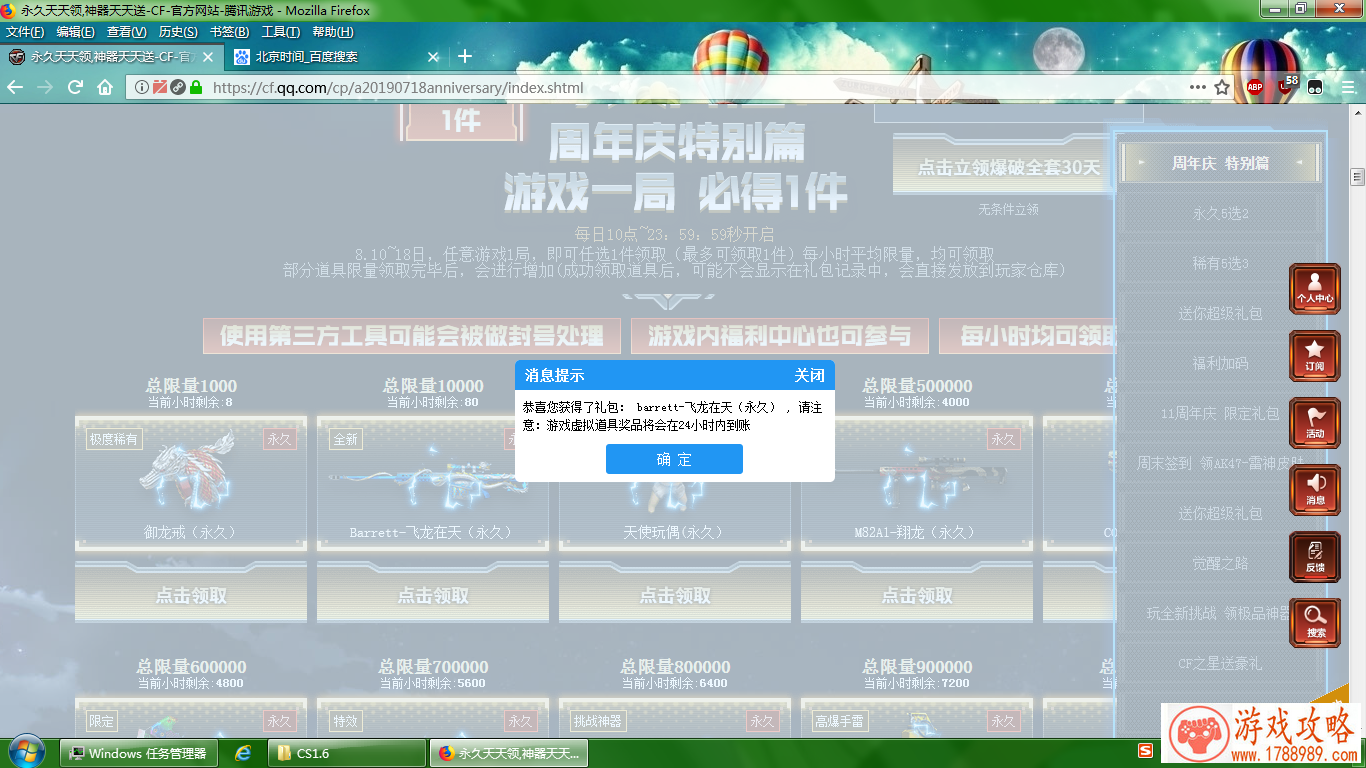The width and height of the screenshot is (1366, 768).
Task: Switch to 北京时间_百度搜索 tab
Action: click(336, 57)
